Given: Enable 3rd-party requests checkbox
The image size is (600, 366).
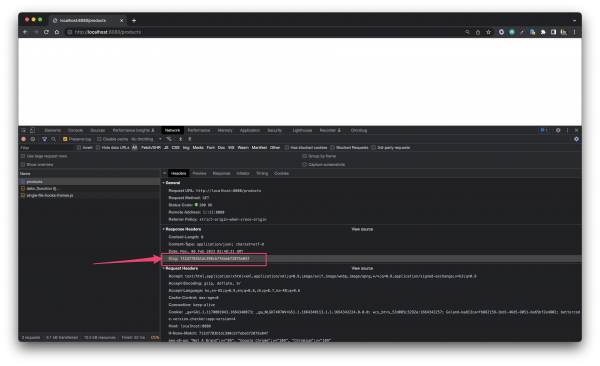Looking at the screenshot, I should pyautogui.click(x=373, y=147).
